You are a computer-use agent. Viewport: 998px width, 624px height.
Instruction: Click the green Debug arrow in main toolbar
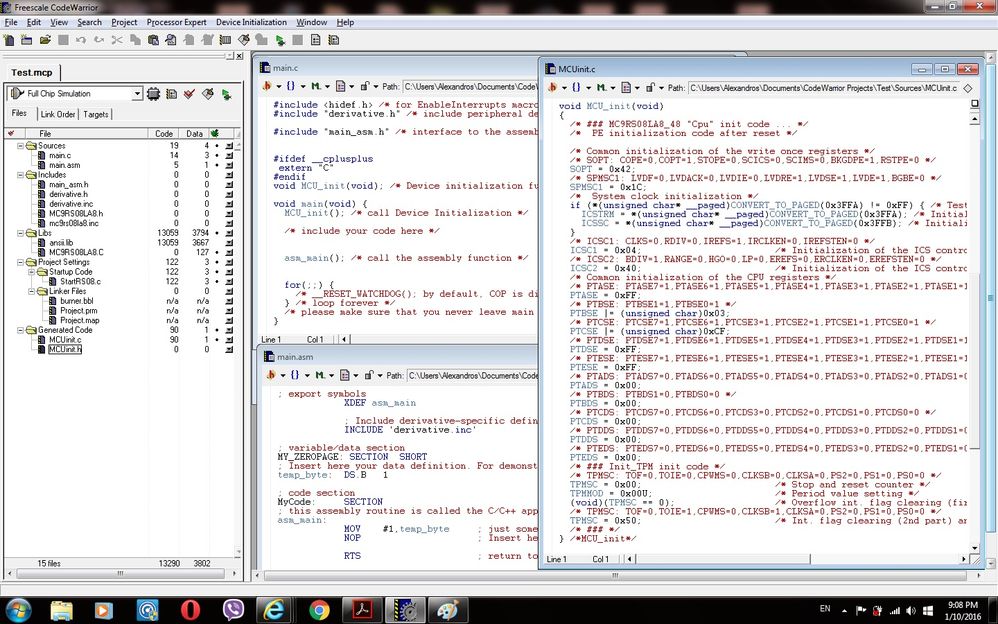tap(280, 40)
